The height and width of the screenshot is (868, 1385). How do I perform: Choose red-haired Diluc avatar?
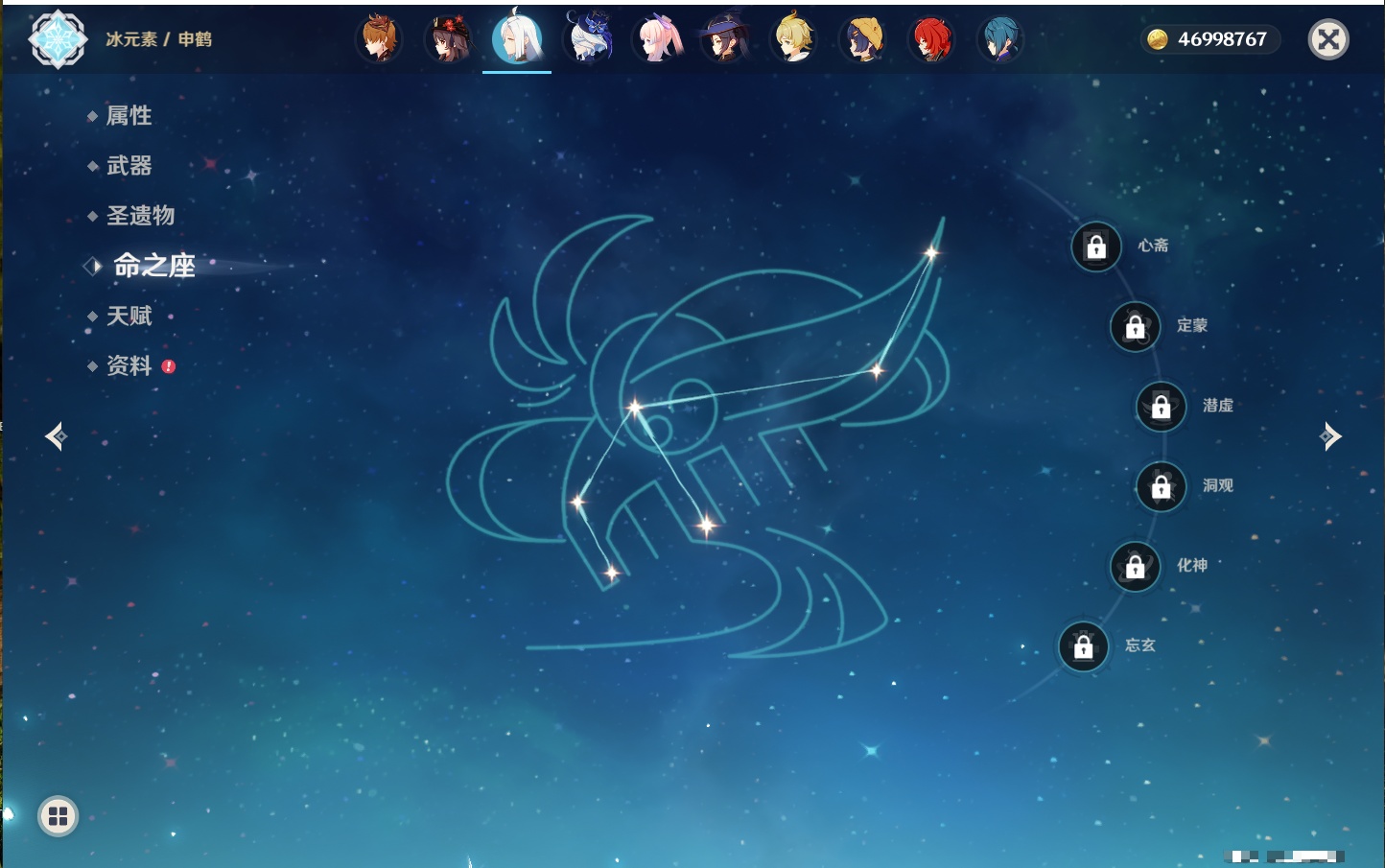(931, 39)
